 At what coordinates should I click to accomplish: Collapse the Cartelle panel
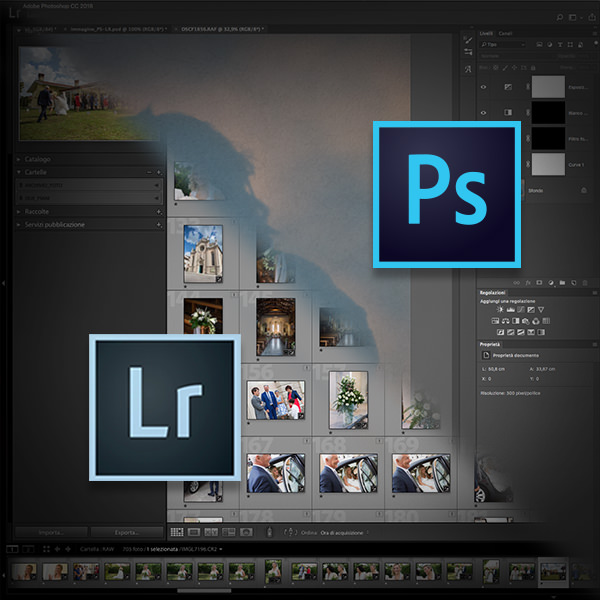18,172
